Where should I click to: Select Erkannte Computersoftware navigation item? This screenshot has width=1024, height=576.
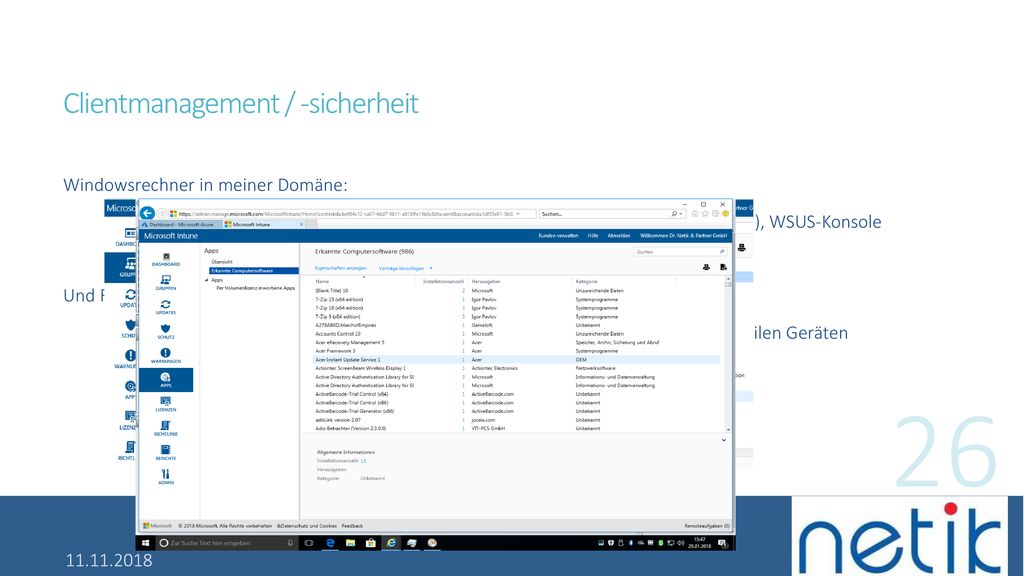point(253,270)
